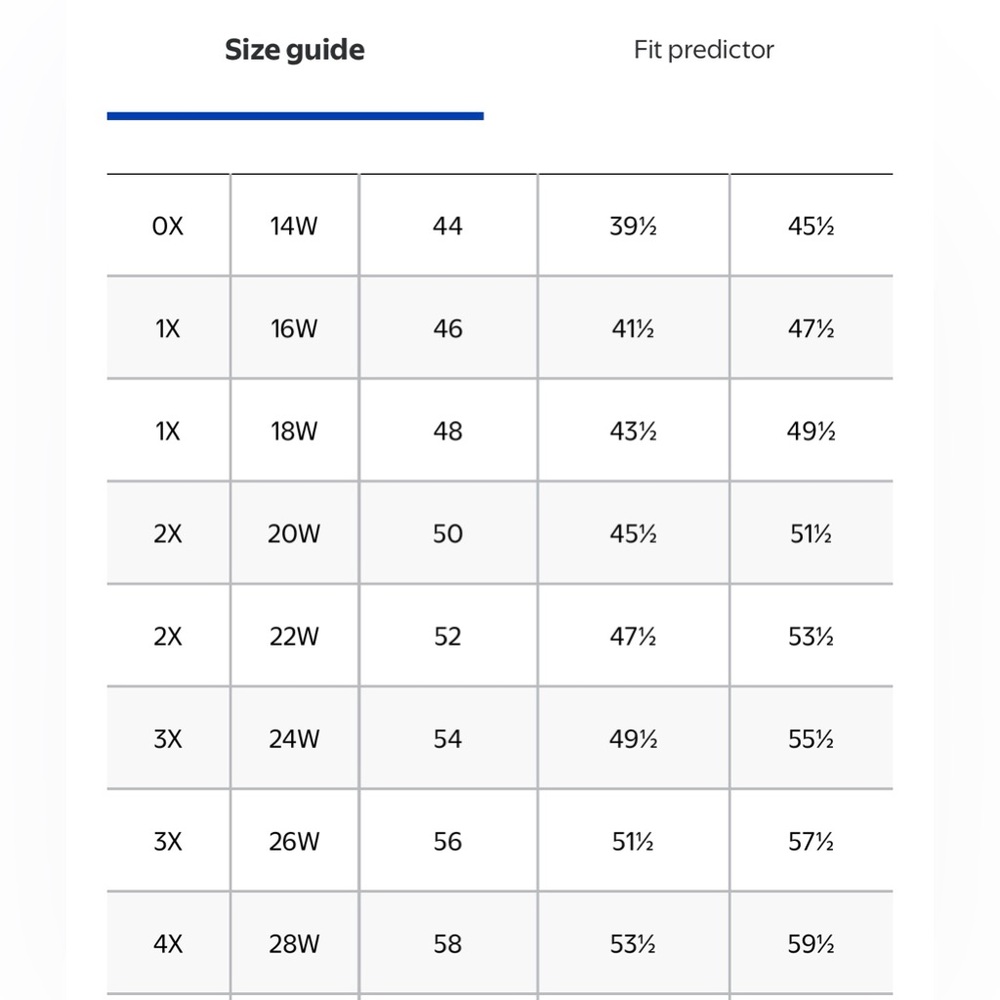Screen dimensions: 1000x1000
Task: Click the 44 measurement cell
Action: pyautogui.click(x=448, y=226)
